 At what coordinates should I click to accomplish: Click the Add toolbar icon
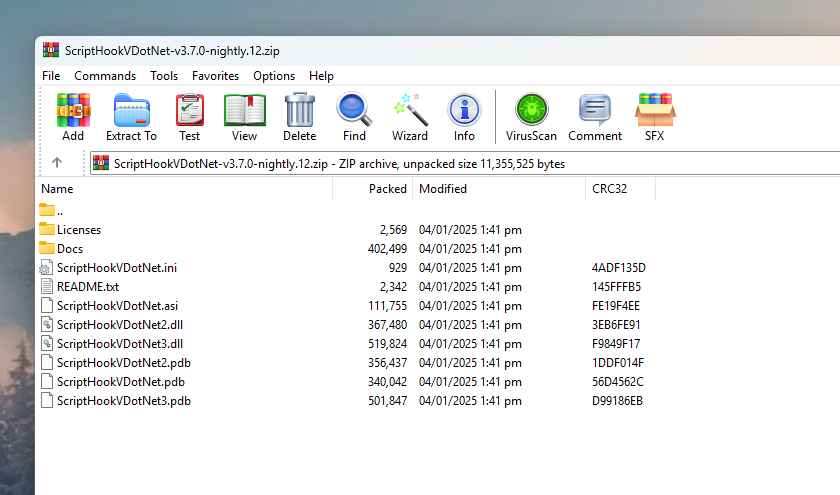coord(73,110)
